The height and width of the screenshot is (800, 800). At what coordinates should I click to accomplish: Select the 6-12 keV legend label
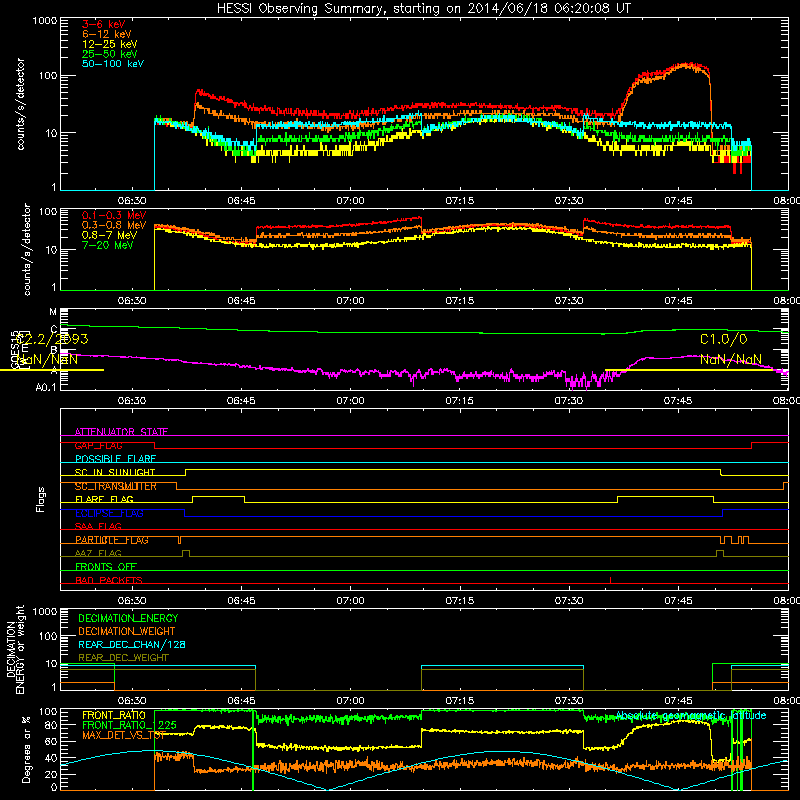click(x=107, y=34)
